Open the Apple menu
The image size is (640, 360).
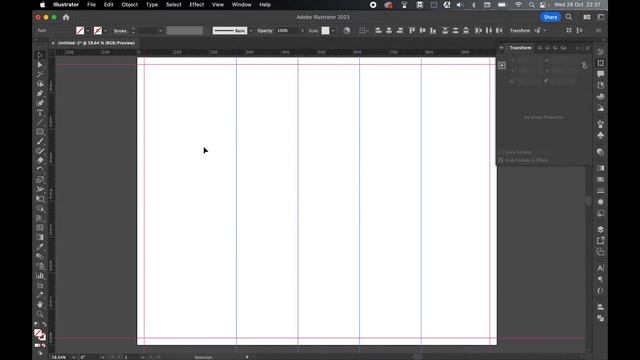click(42, 5)
